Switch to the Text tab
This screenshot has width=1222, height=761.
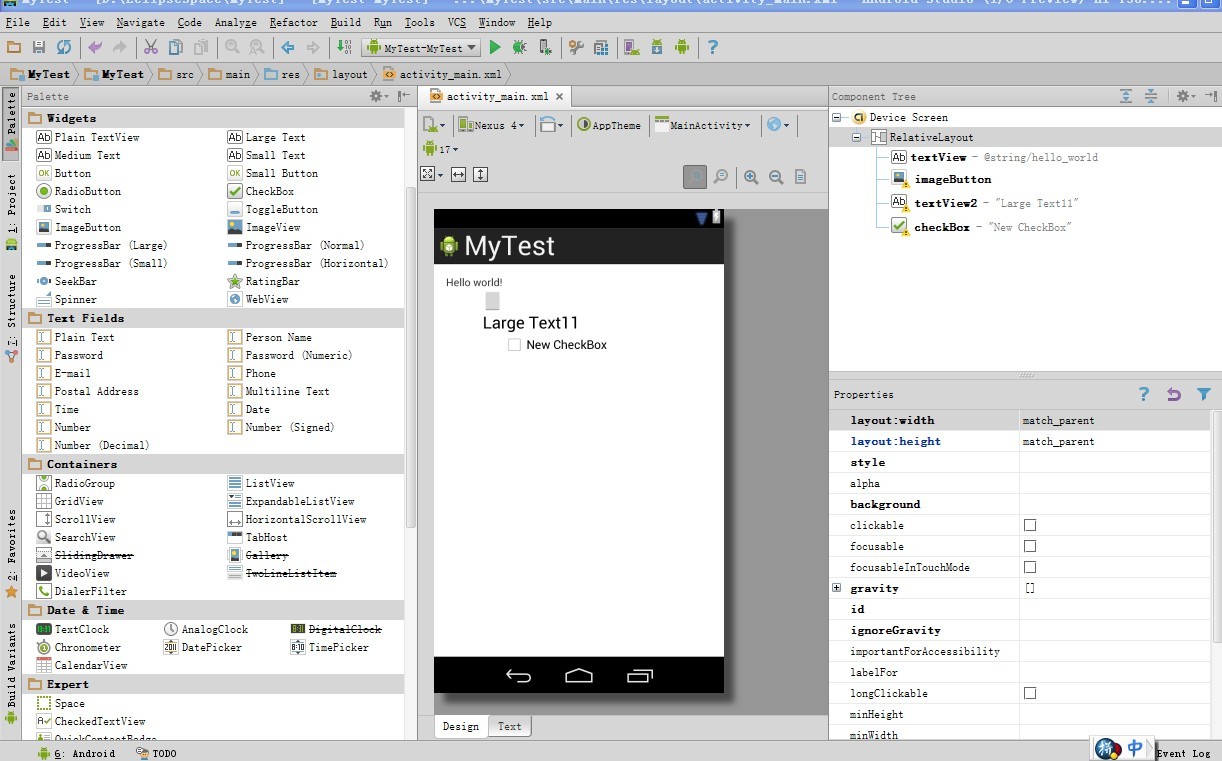(510, 726)
